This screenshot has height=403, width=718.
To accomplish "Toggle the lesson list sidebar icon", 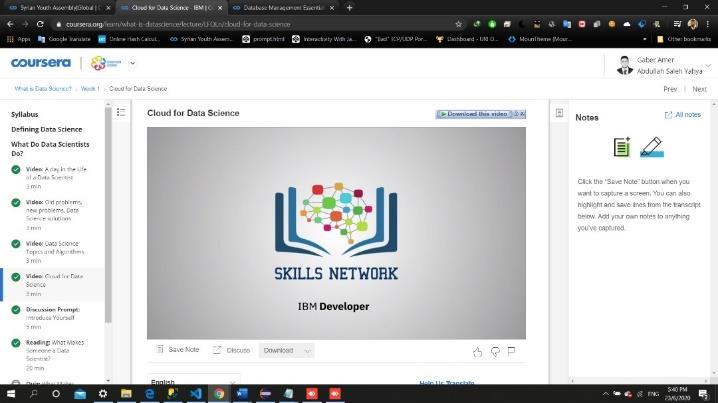I will [x=121, y=112].
